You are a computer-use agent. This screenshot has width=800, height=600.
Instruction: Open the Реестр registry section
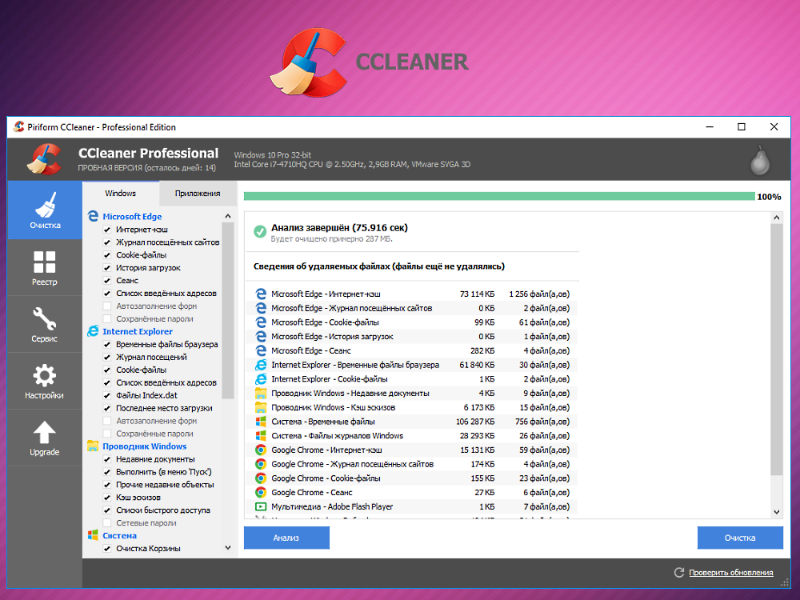(x=44, y=267)
